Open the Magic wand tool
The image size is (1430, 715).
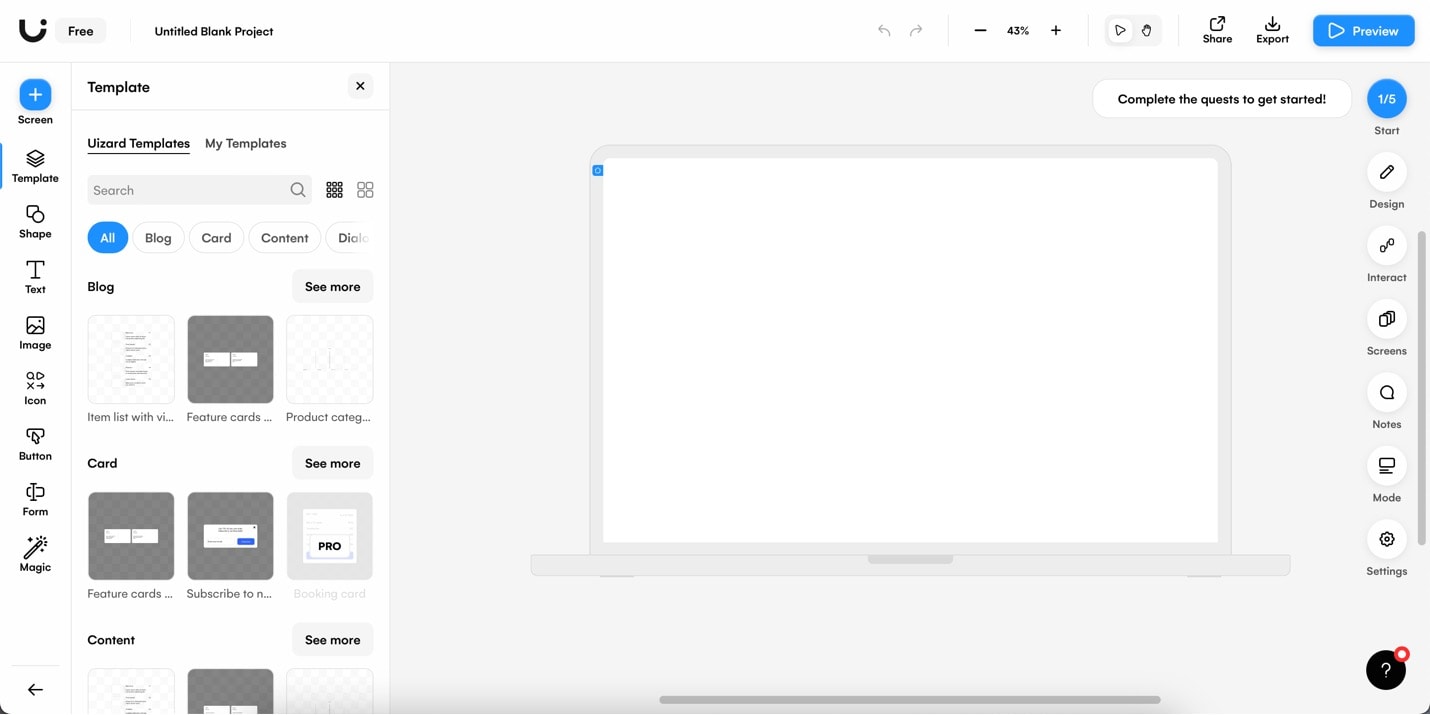click(35, 554)
